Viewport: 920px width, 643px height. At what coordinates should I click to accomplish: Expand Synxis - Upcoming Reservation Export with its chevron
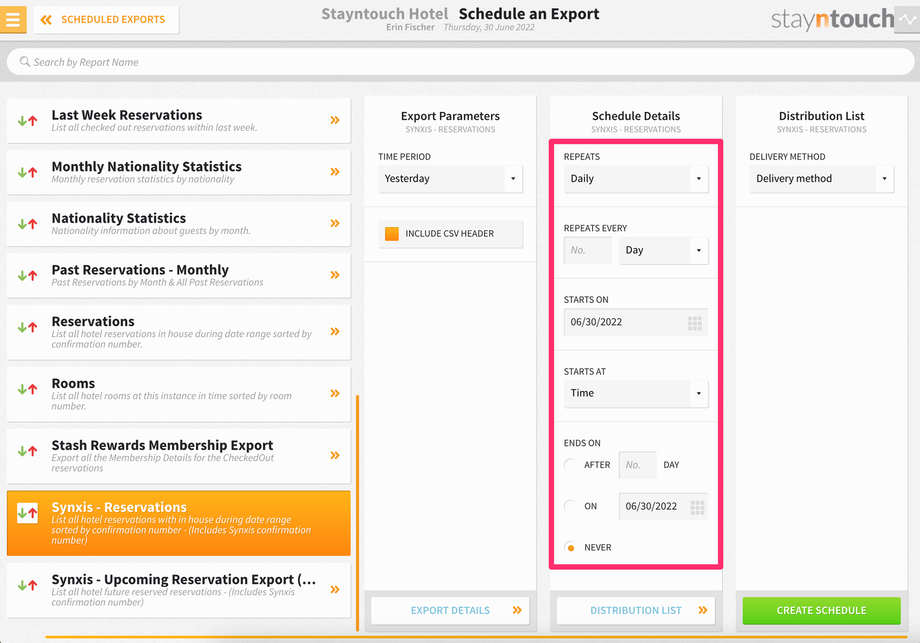(335, 590)
